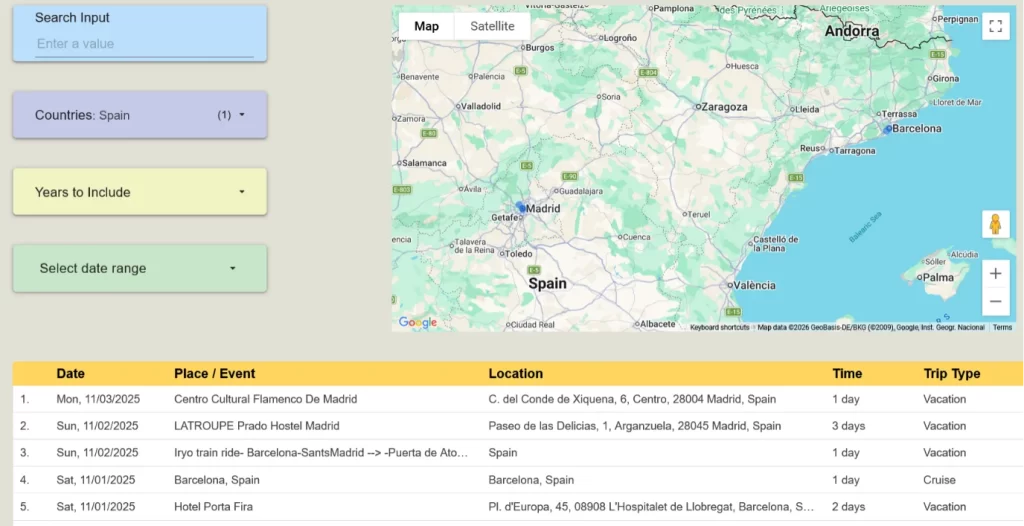Open Keyboard shortcuts on the map
Image resolution: width=1024 pixels, height=526 pixels.
coord(720,327)
